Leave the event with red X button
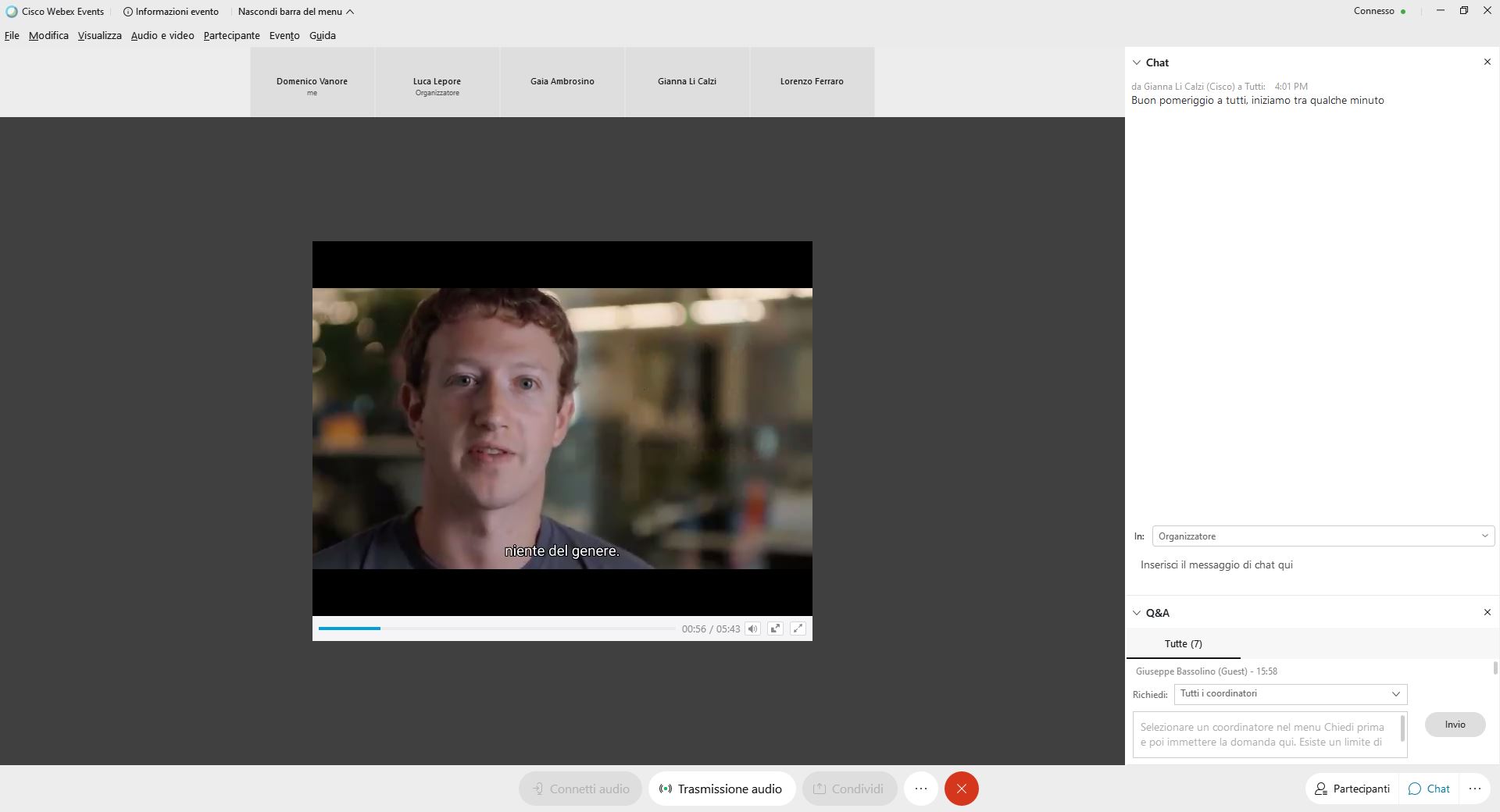 pyautogui.click(x=962, y=789)
